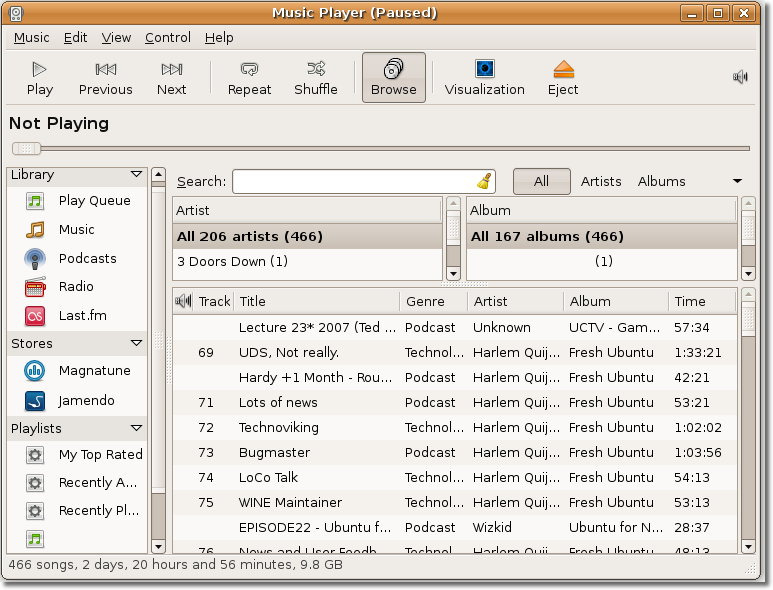Screen dimensions: 773x590
Task: Sort tracks by Time column
Action: coord(702,301)
